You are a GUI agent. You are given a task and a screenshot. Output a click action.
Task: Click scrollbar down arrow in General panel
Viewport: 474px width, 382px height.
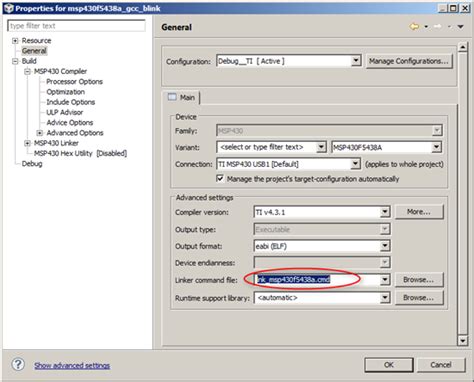(463, 341)
